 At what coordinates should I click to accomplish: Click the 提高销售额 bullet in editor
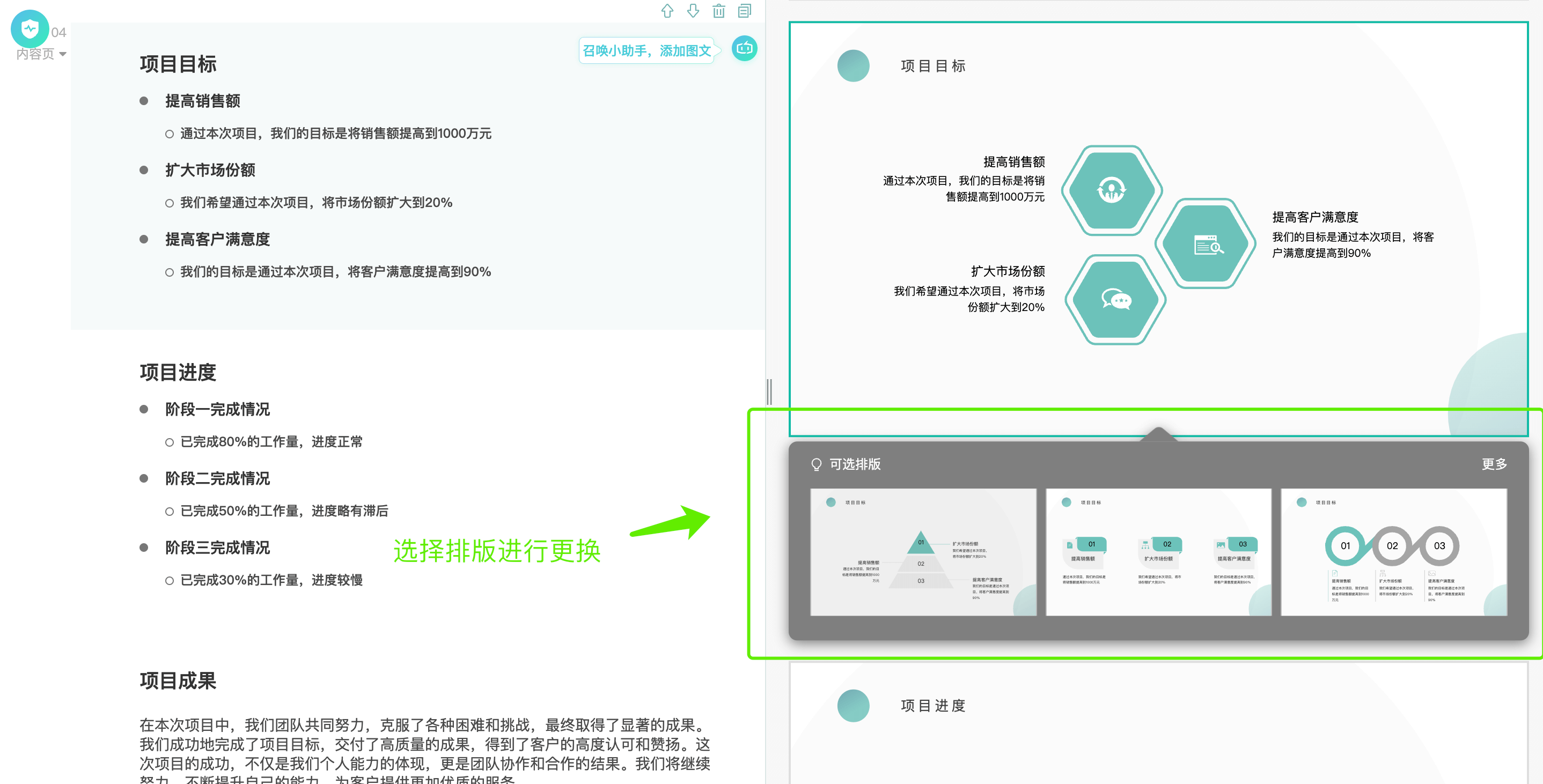pos(202,101)
